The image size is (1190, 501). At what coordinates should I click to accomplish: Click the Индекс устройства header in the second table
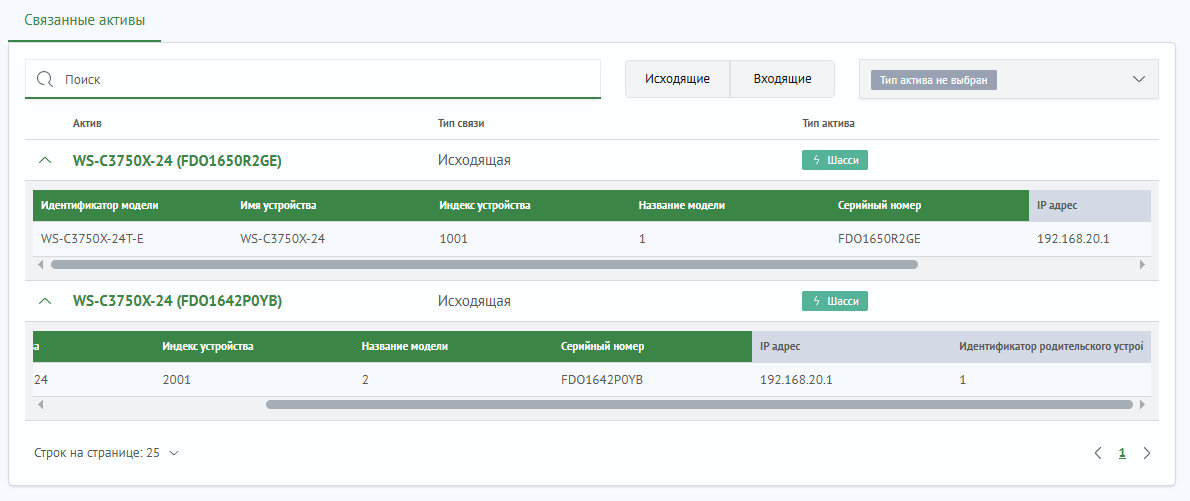pyautogui.click(x=208, y=347)
